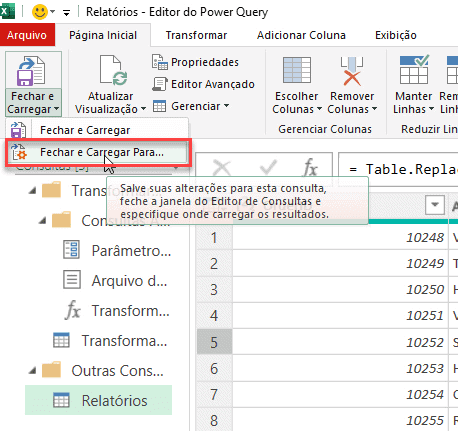Click the Excel application icon in title bar
This screenshot has height=431, width=458.
coord(7,12)
